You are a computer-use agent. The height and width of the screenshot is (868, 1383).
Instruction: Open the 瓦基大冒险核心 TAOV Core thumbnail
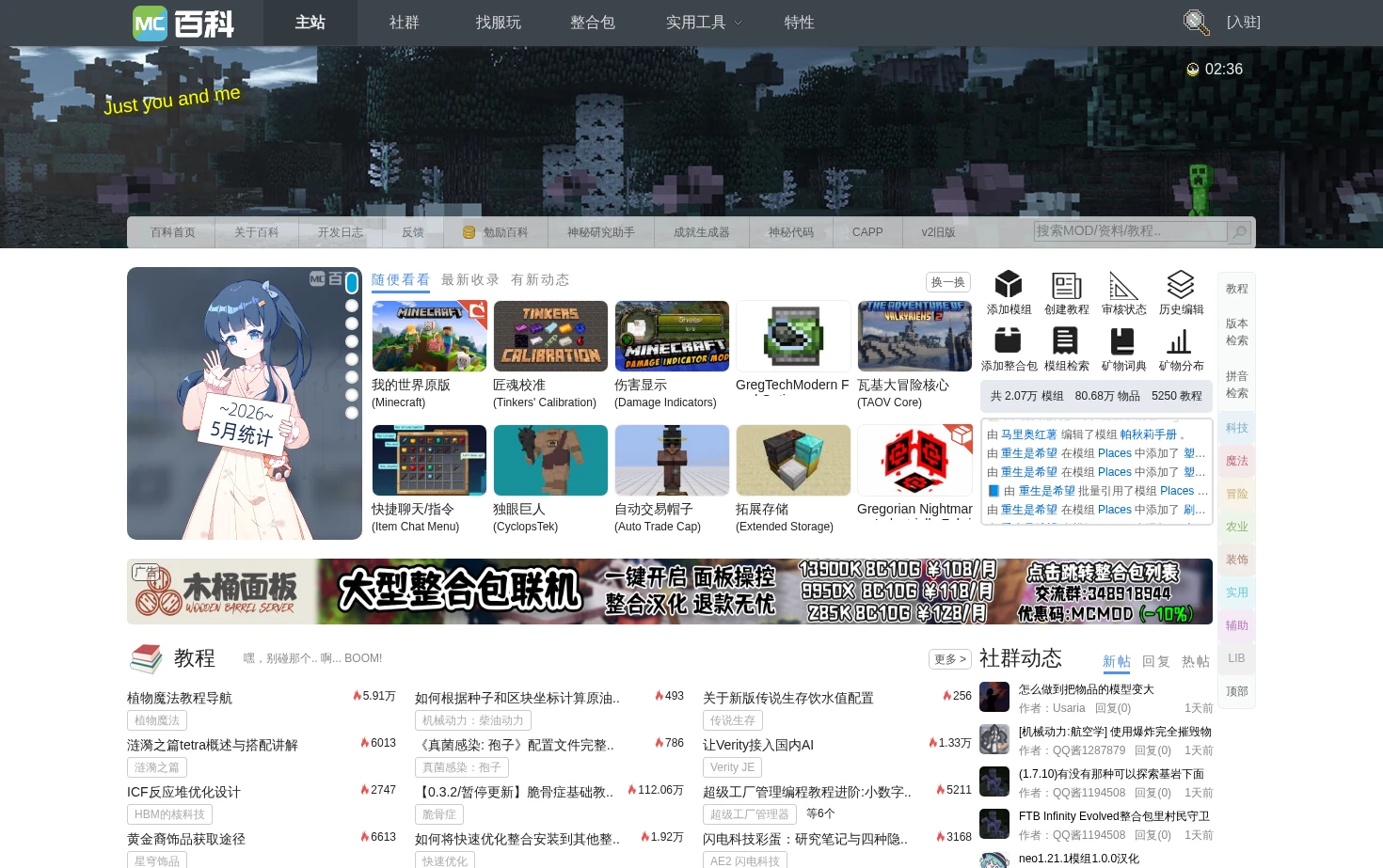click(x=914, y=336)
